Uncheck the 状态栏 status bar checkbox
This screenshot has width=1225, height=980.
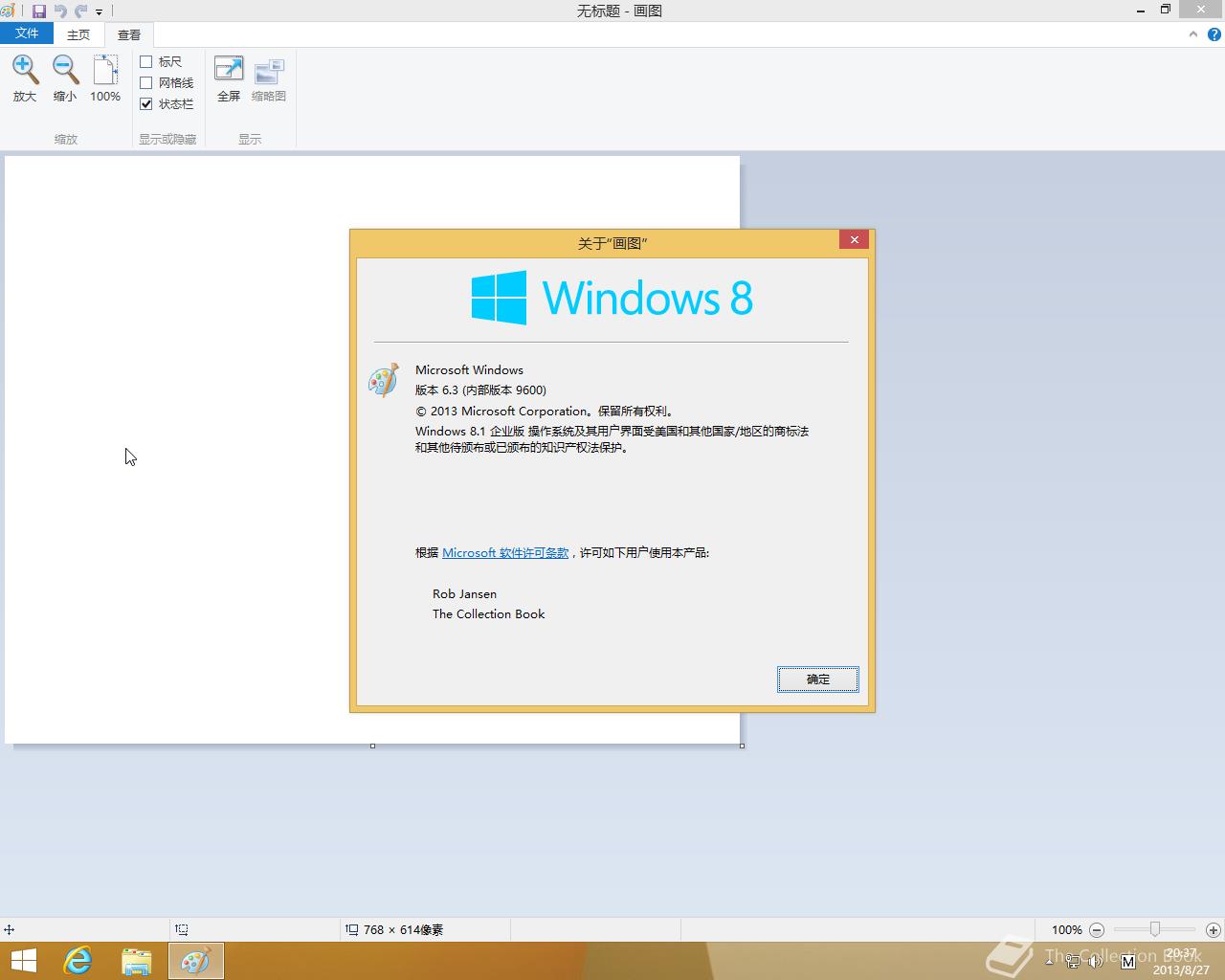click(x=146, y=103)
